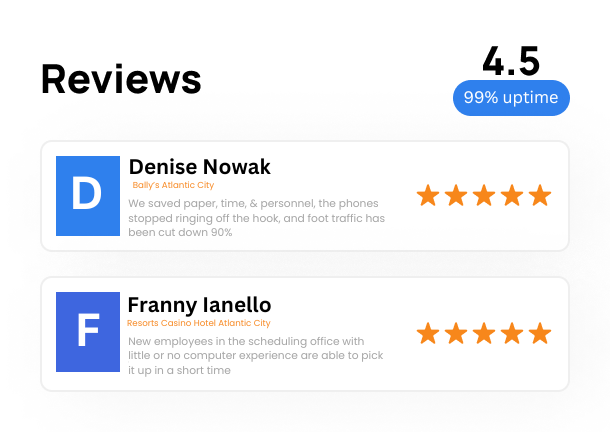Click the blue F avatar tile
Viewport: 610px width, 432px height.
pyautogui.click(x=88, y=332)
